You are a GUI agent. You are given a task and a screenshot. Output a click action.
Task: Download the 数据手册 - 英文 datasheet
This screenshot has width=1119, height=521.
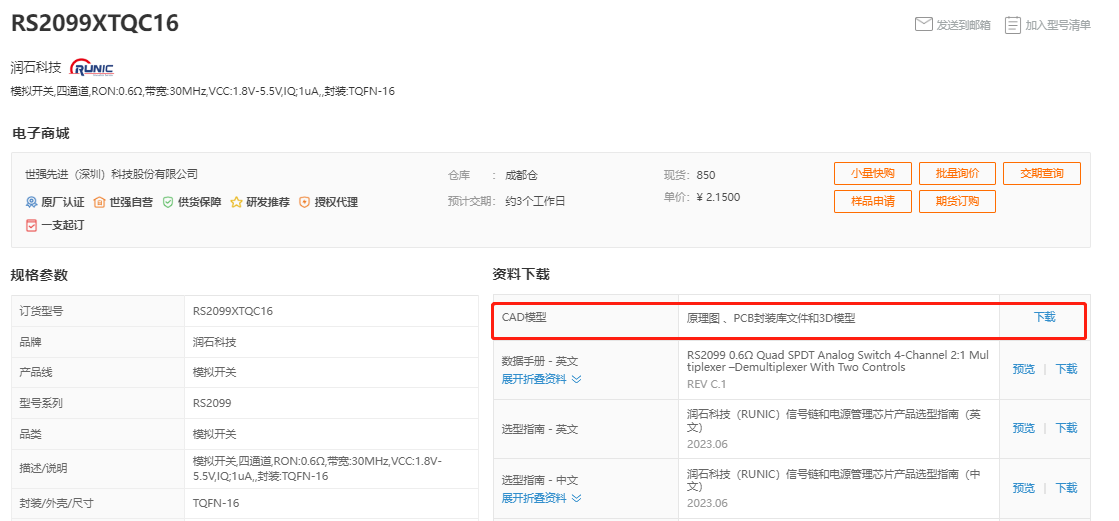click(1066, 369)
